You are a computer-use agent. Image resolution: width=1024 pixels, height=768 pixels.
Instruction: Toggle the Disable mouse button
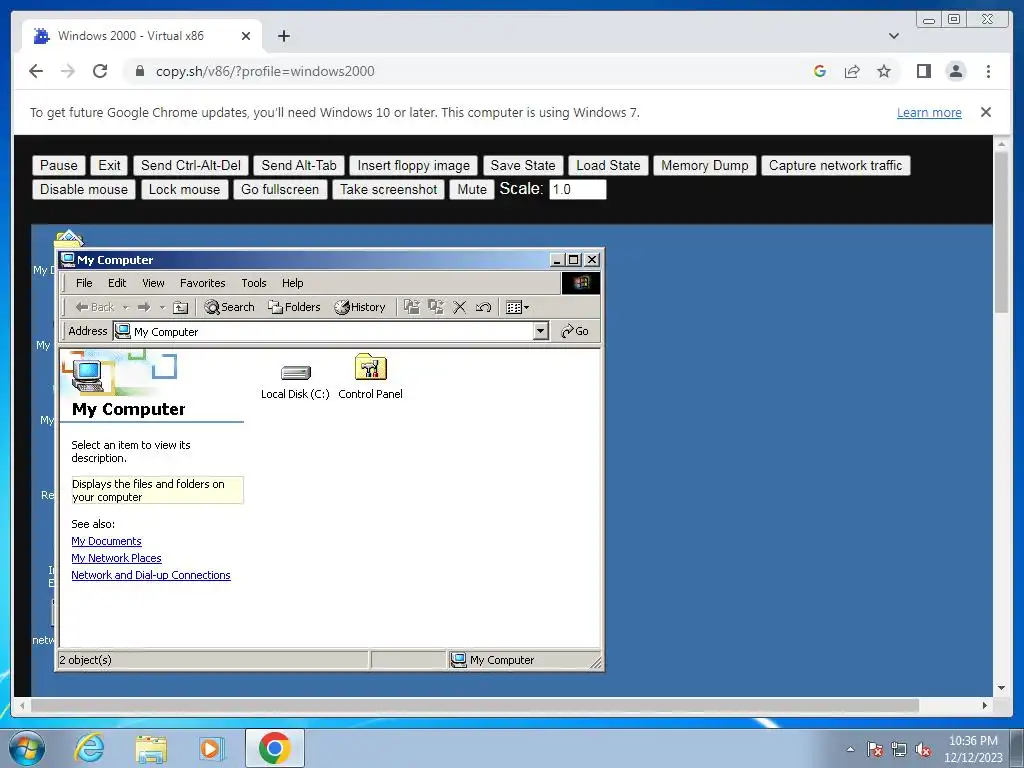(84, 189)
